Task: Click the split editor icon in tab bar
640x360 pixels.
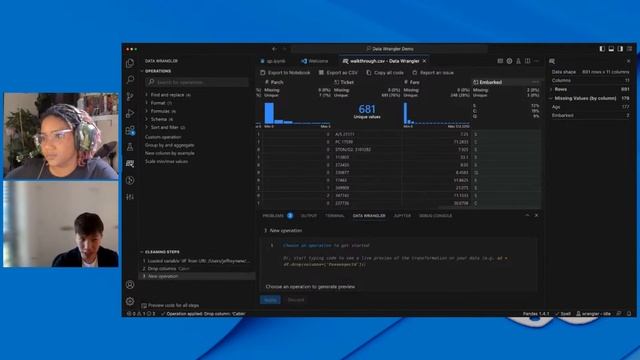Action: [527, 61]
